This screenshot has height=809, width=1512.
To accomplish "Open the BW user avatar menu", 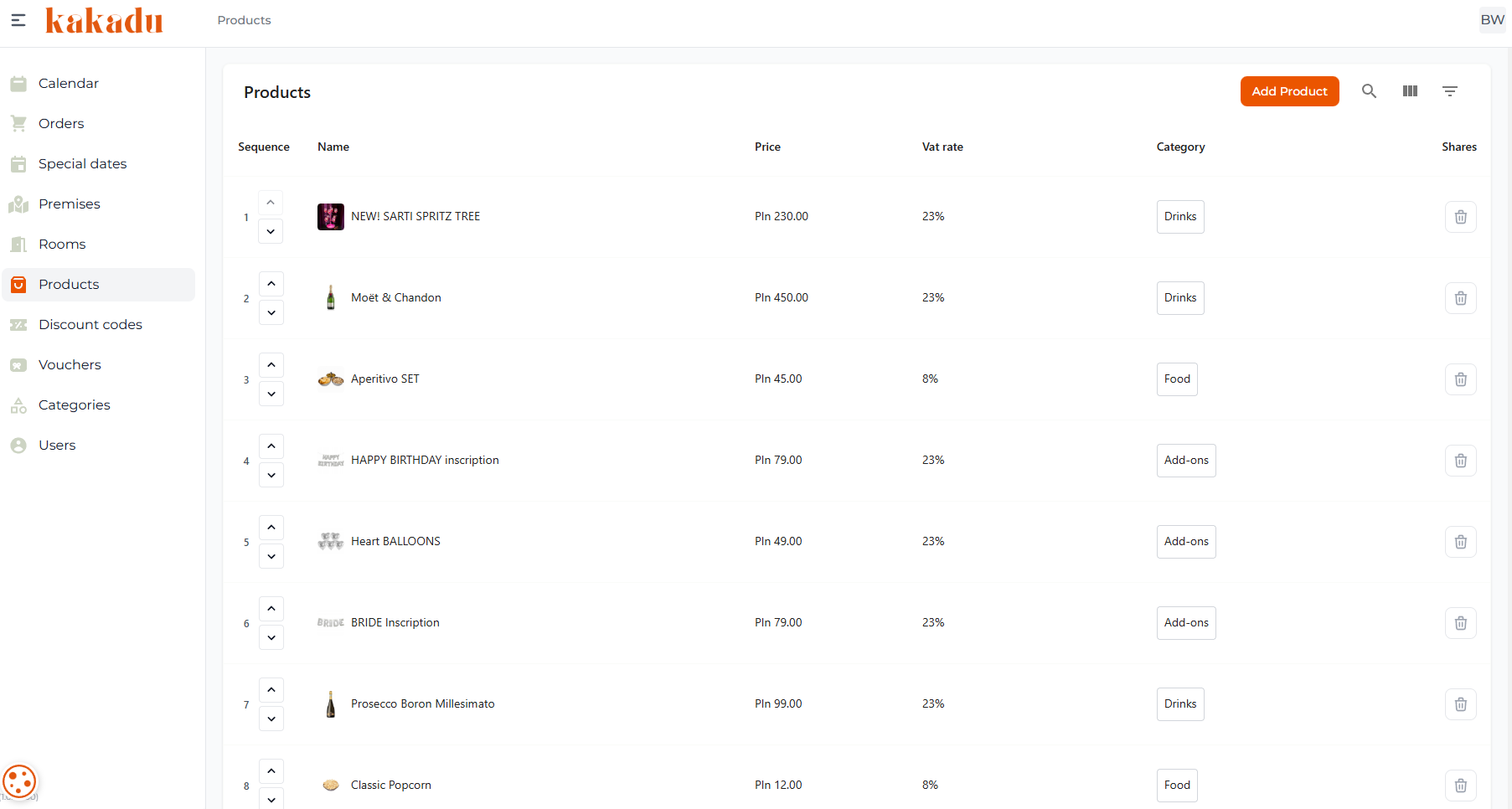I will point(1492,20).
